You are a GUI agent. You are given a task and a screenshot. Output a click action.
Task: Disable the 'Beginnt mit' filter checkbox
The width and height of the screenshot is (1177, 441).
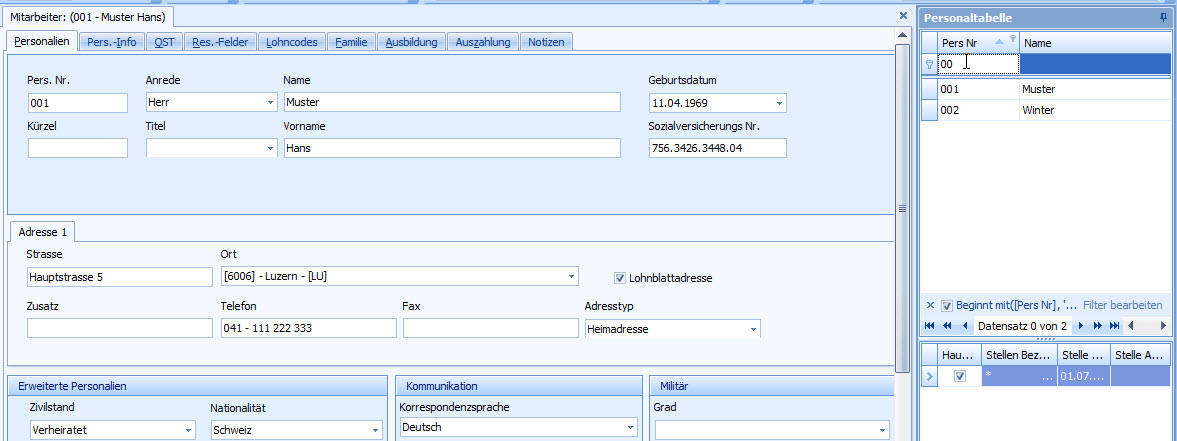(947, 305)
